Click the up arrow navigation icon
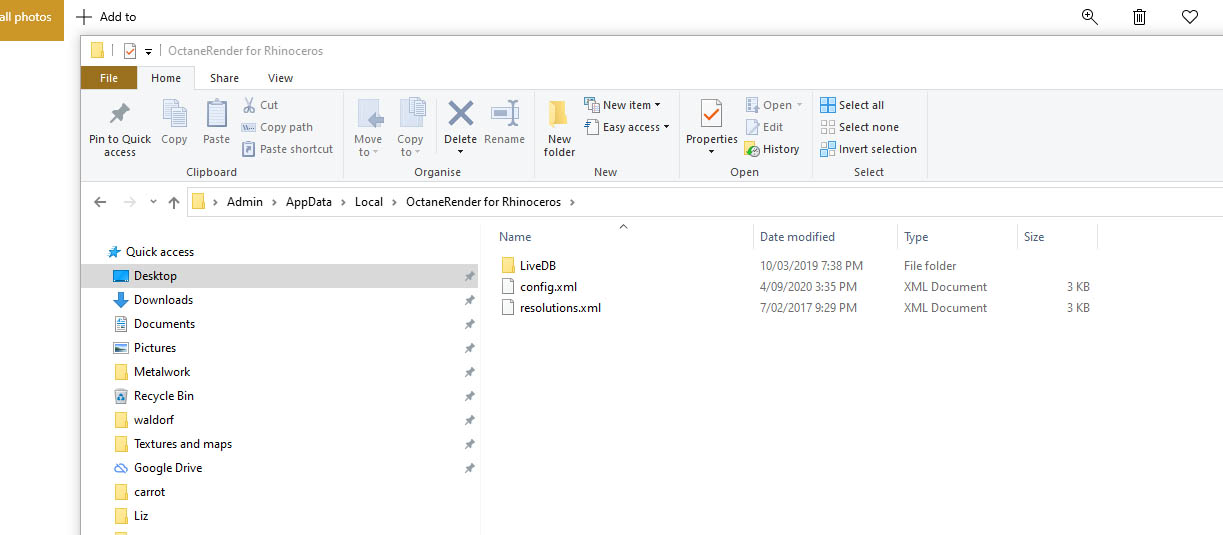Image resolution: width=1223 pixels, height=535 pixels. tap(174, 202)
